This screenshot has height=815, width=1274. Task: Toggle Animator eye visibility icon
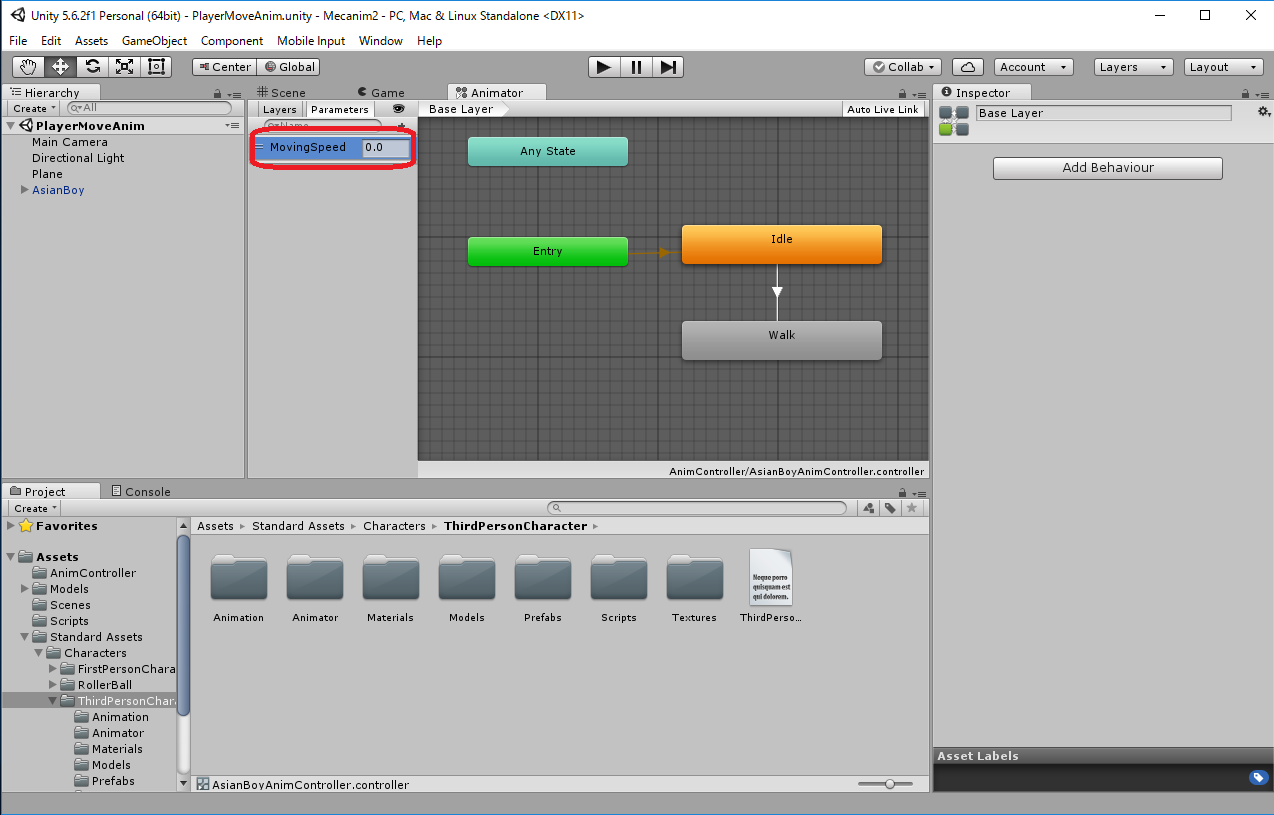(x=399, y=109)
